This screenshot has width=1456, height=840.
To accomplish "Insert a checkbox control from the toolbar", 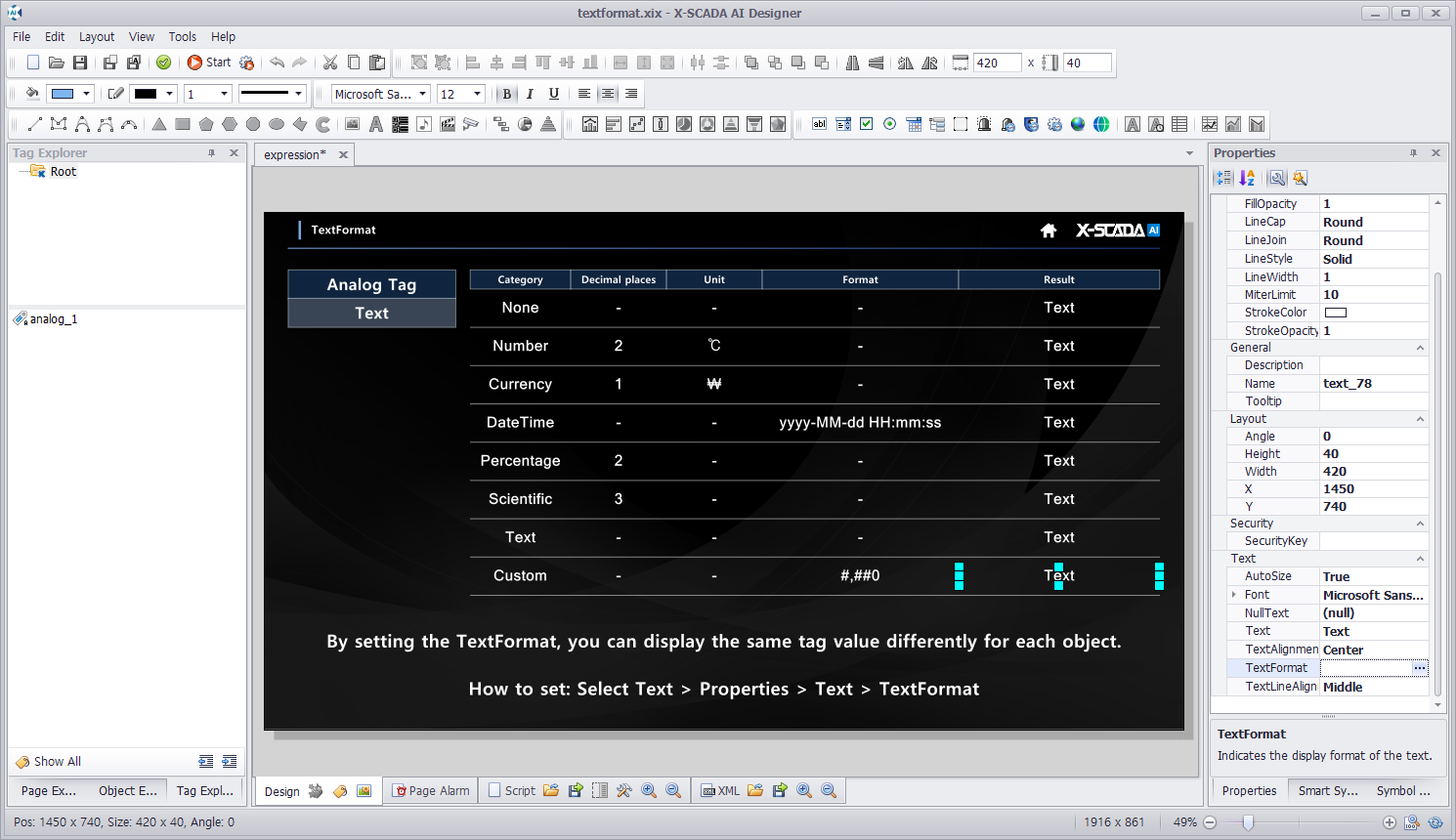I will pos(867,124).
